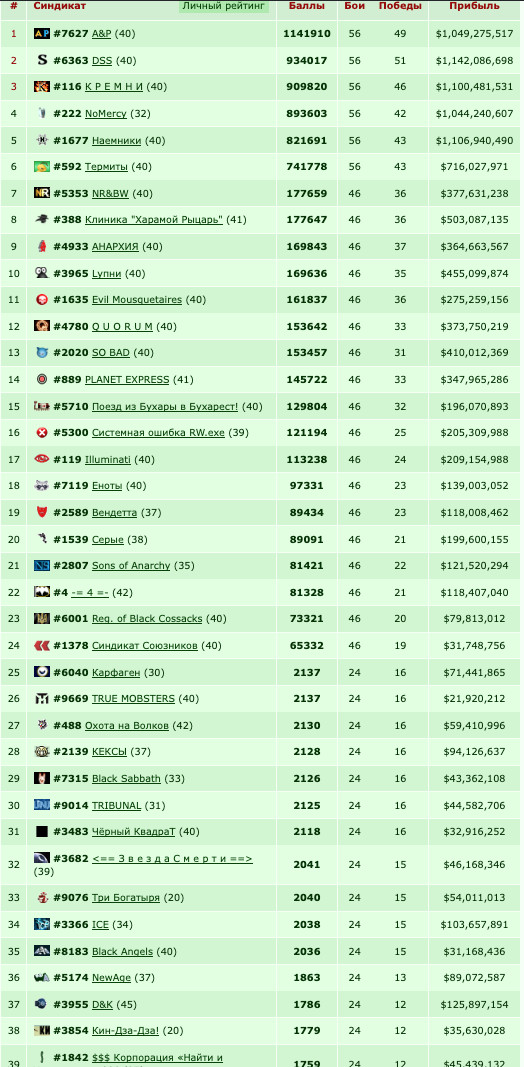Click the Вендетта red mask icon
The width and height of the screenshot is (524, 1067).
[42, 512]
